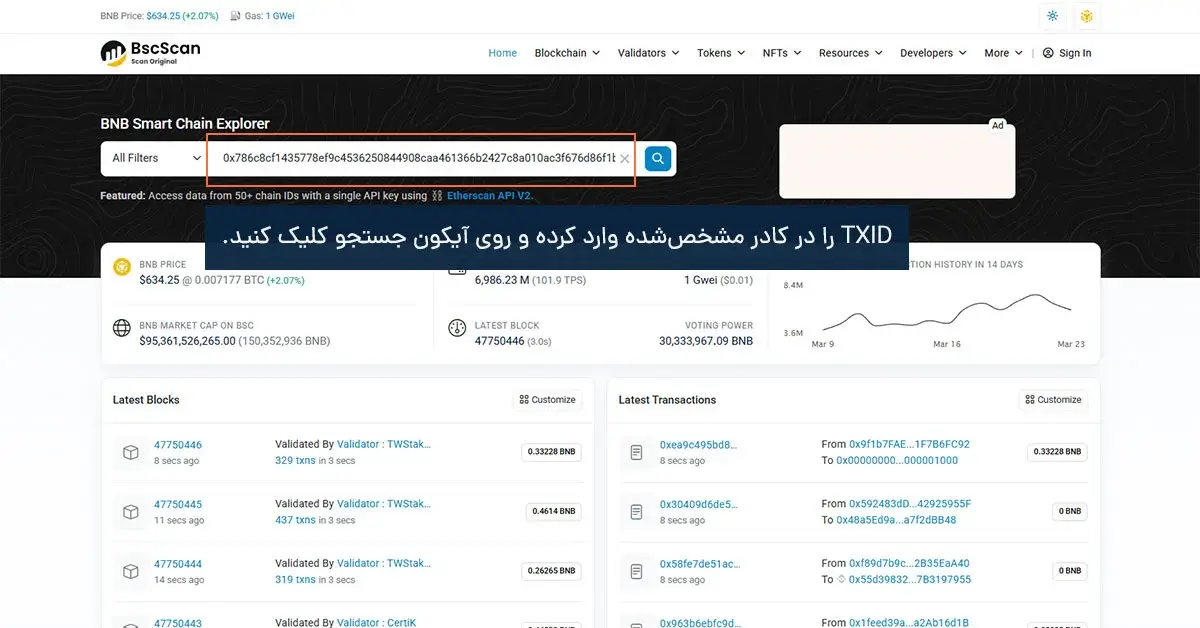Click the globe icon beside BNB Market Cap
Viewport: 1200px width, 628px height.
[122, 328]
